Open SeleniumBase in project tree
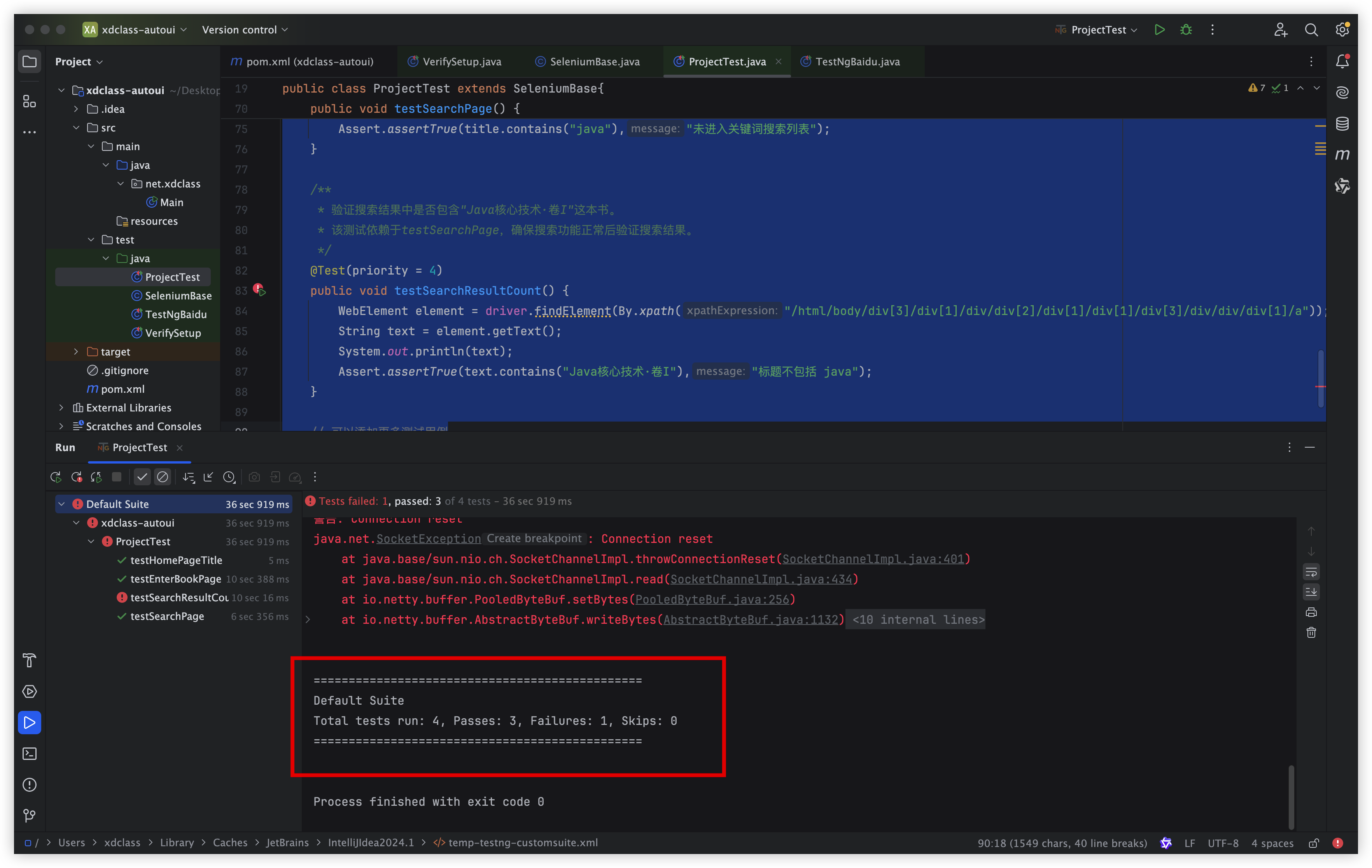The width and height of the screenshot is (1372, 868). 178,296
